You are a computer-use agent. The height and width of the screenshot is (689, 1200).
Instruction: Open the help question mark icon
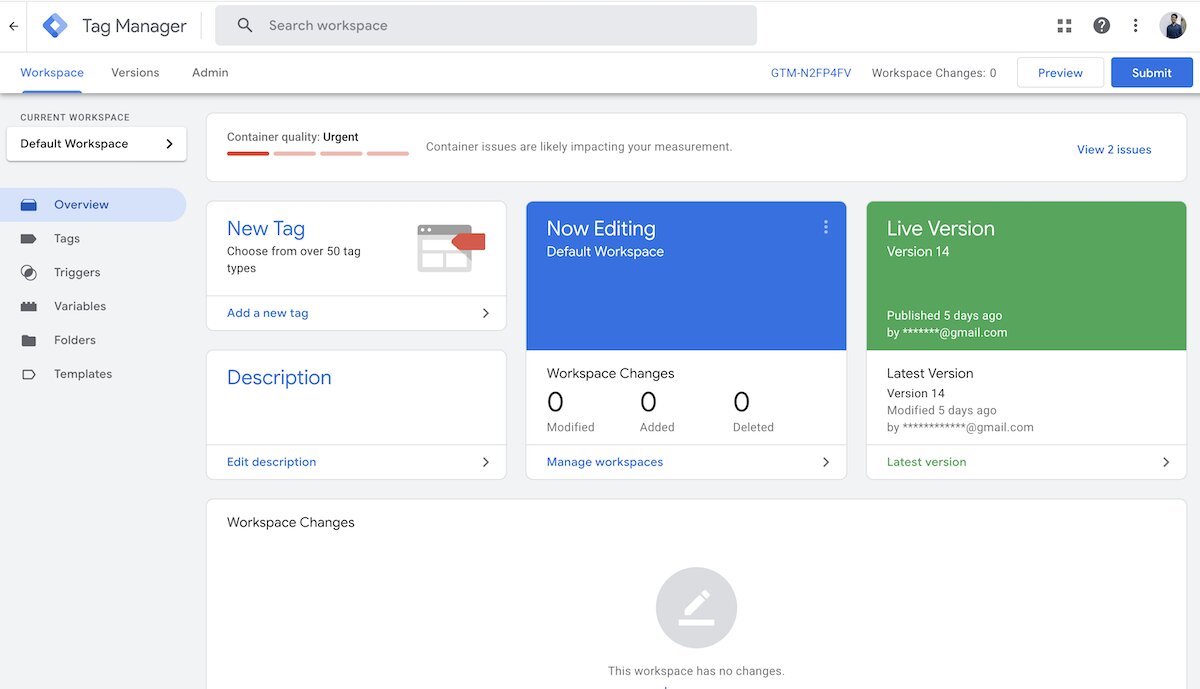point(1101,26)
